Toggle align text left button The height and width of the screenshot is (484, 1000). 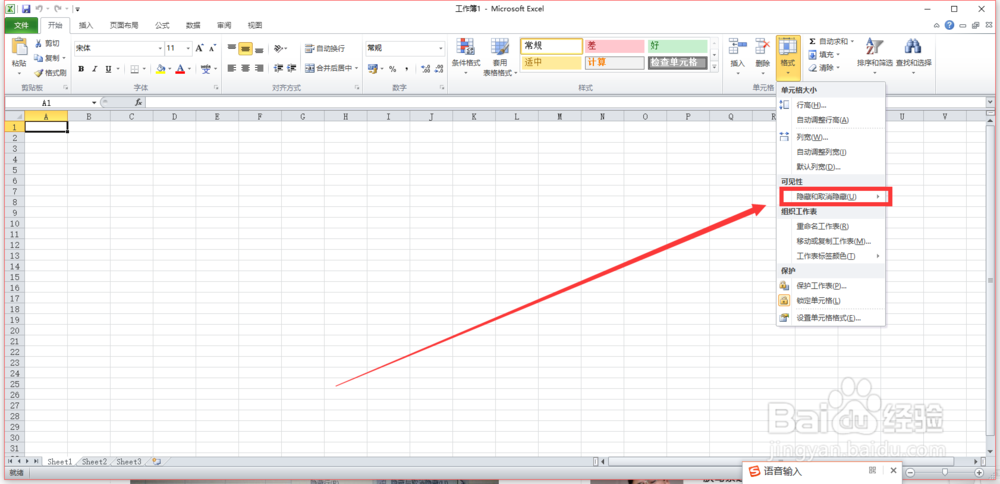coord(232,68)
